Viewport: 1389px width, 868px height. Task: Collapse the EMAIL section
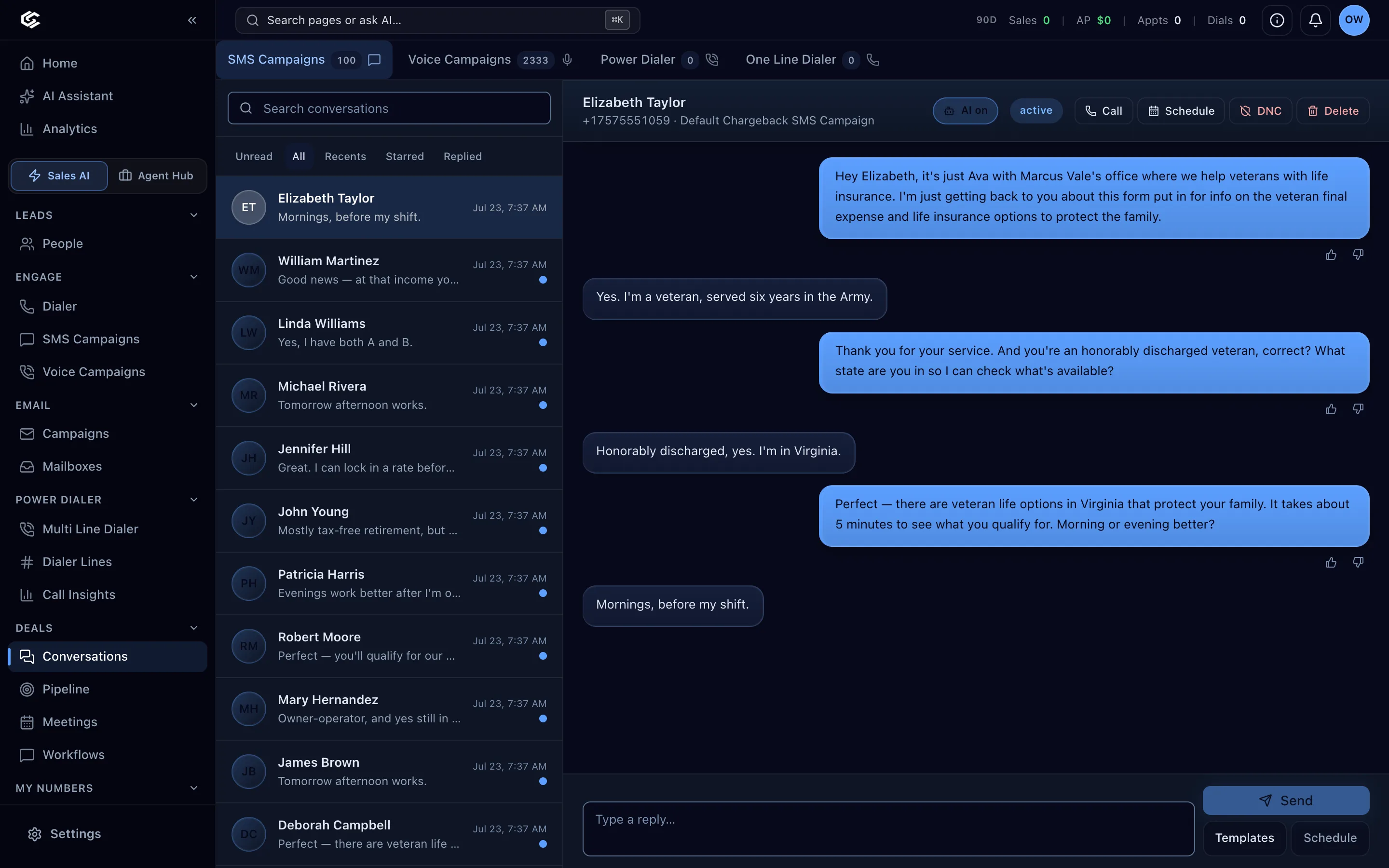click(x=193, y=405)
